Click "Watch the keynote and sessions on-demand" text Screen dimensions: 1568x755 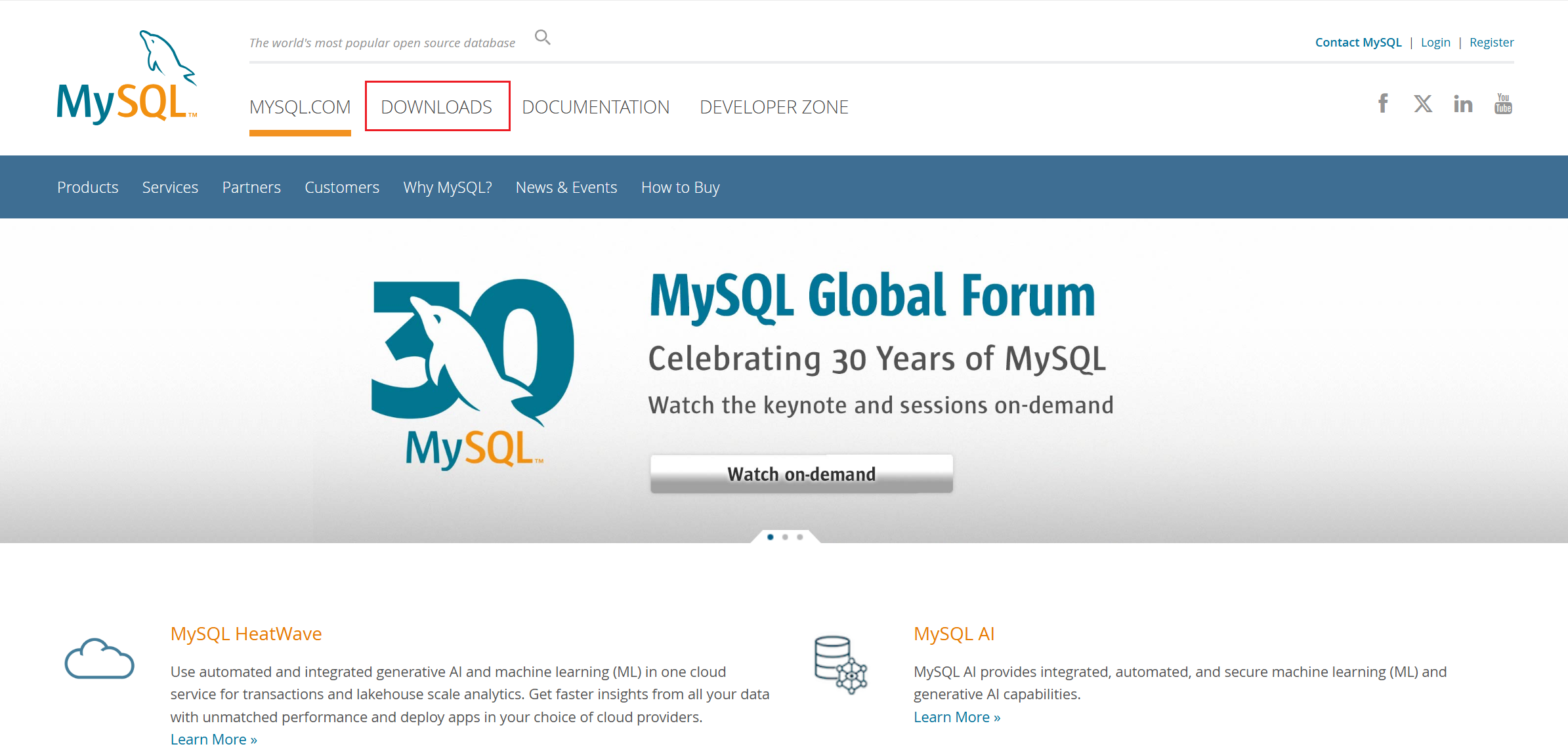(x=881, y=405)
